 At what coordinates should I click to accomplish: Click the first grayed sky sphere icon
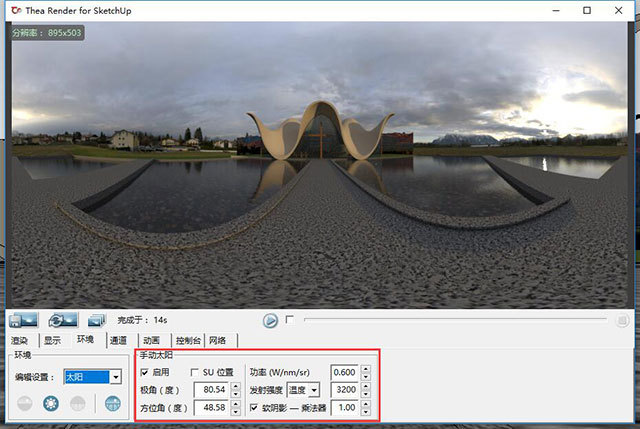(x=25, y=404)
